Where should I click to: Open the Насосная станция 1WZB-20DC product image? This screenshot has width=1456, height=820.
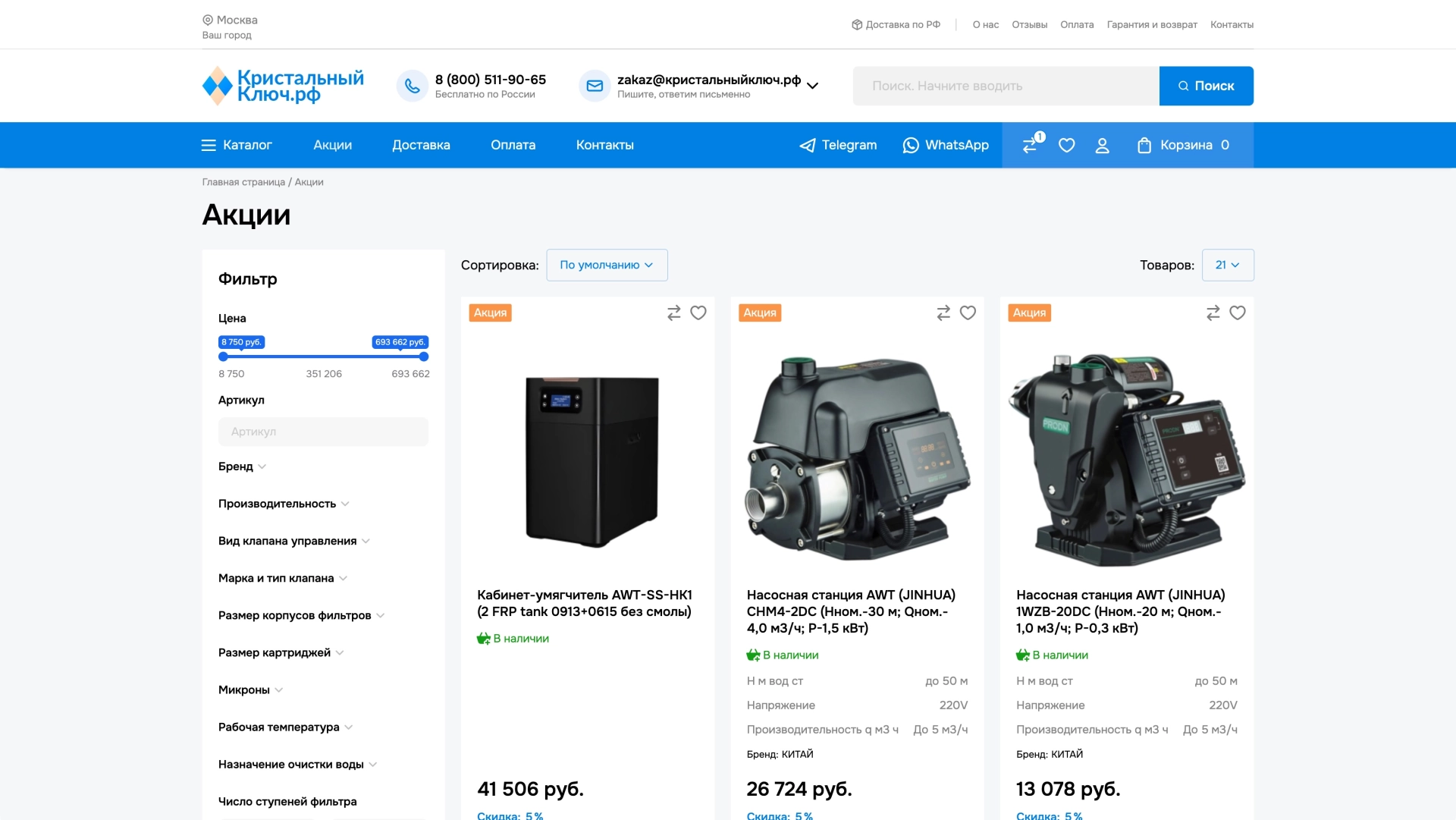click(1127, 459)
